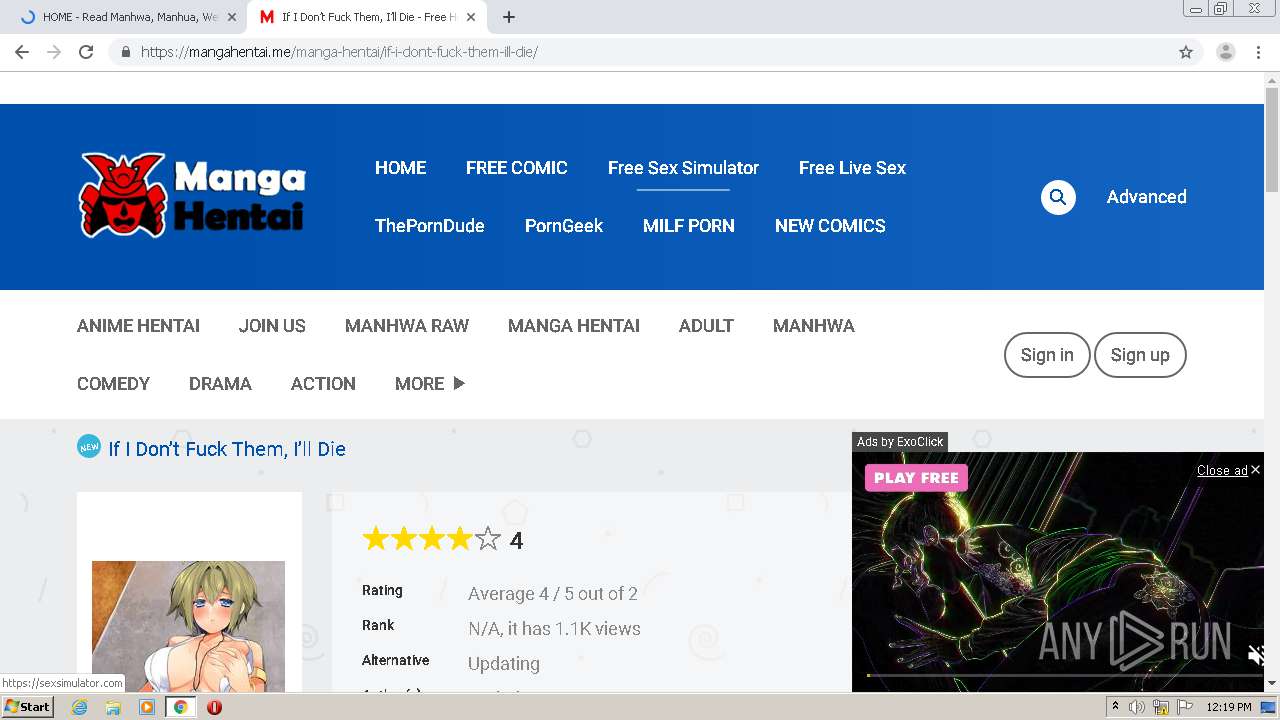1280x720 pixels.
Task: Open FREE COMIC in the header menu
Action: pyautogui.click(x=516, y=168)
